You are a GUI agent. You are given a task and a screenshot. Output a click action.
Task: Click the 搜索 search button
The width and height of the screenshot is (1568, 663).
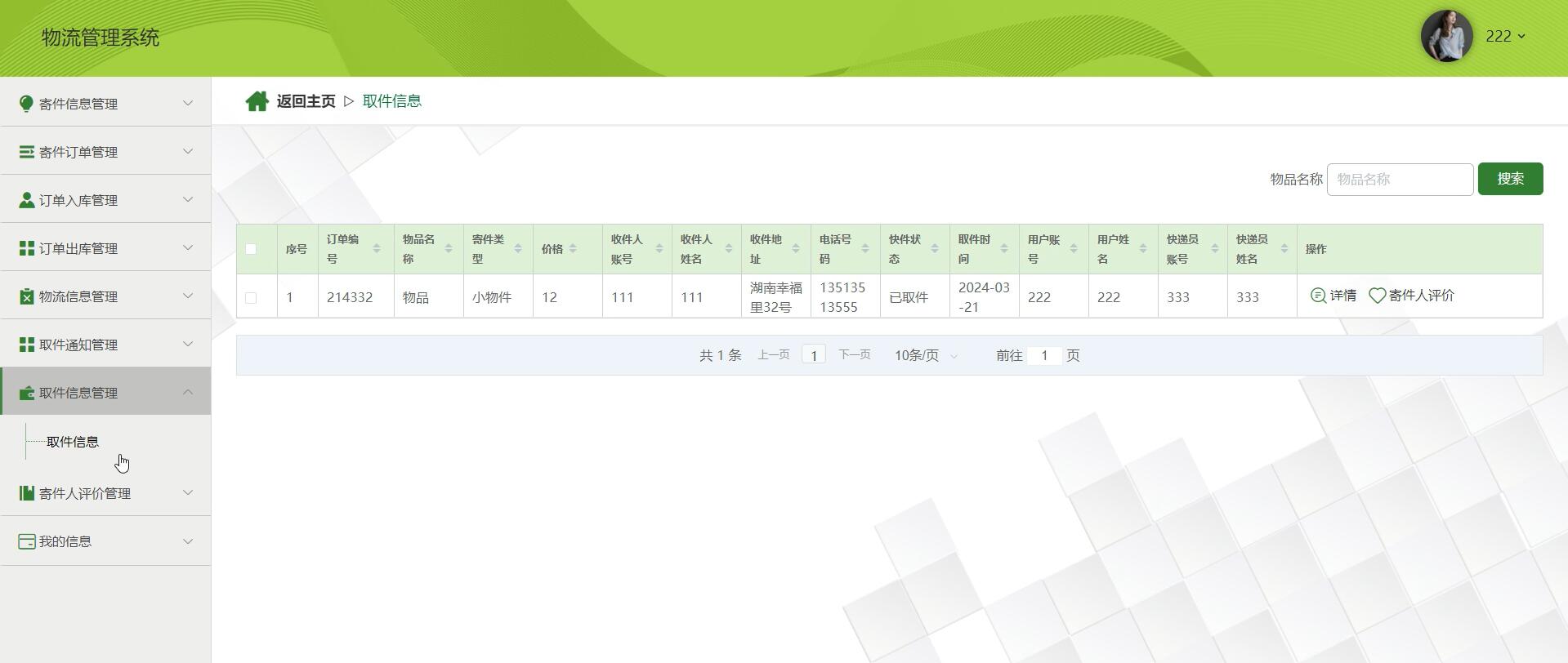click(x=1510, y=179)
